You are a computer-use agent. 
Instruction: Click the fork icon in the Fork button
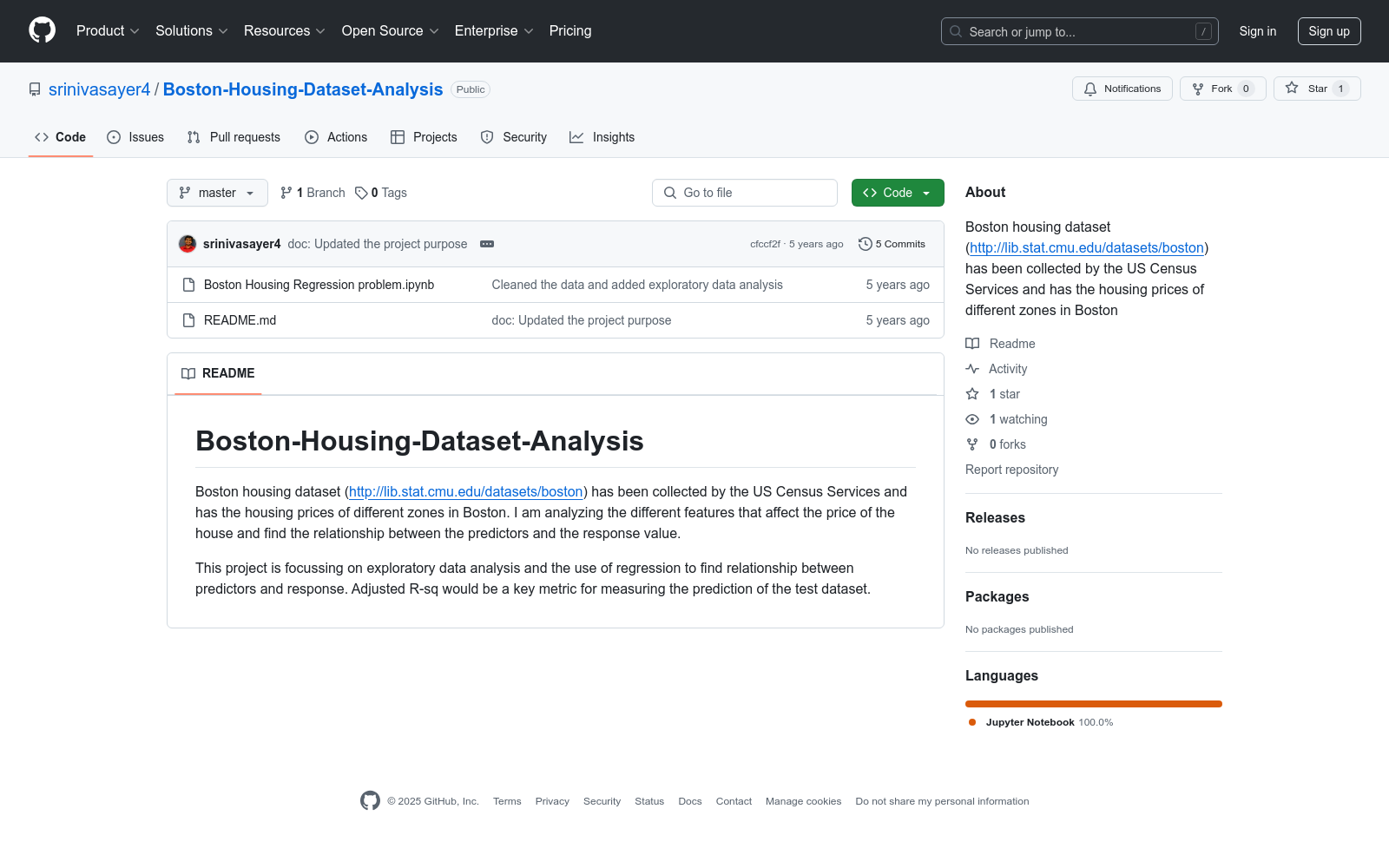(x=1198, y=89)
